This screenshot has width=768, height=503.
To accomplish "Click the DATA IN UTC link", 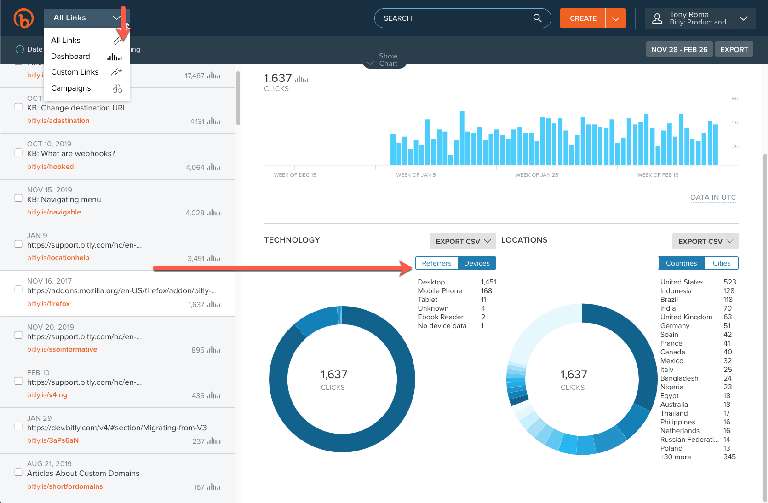I will coord(713,197).
